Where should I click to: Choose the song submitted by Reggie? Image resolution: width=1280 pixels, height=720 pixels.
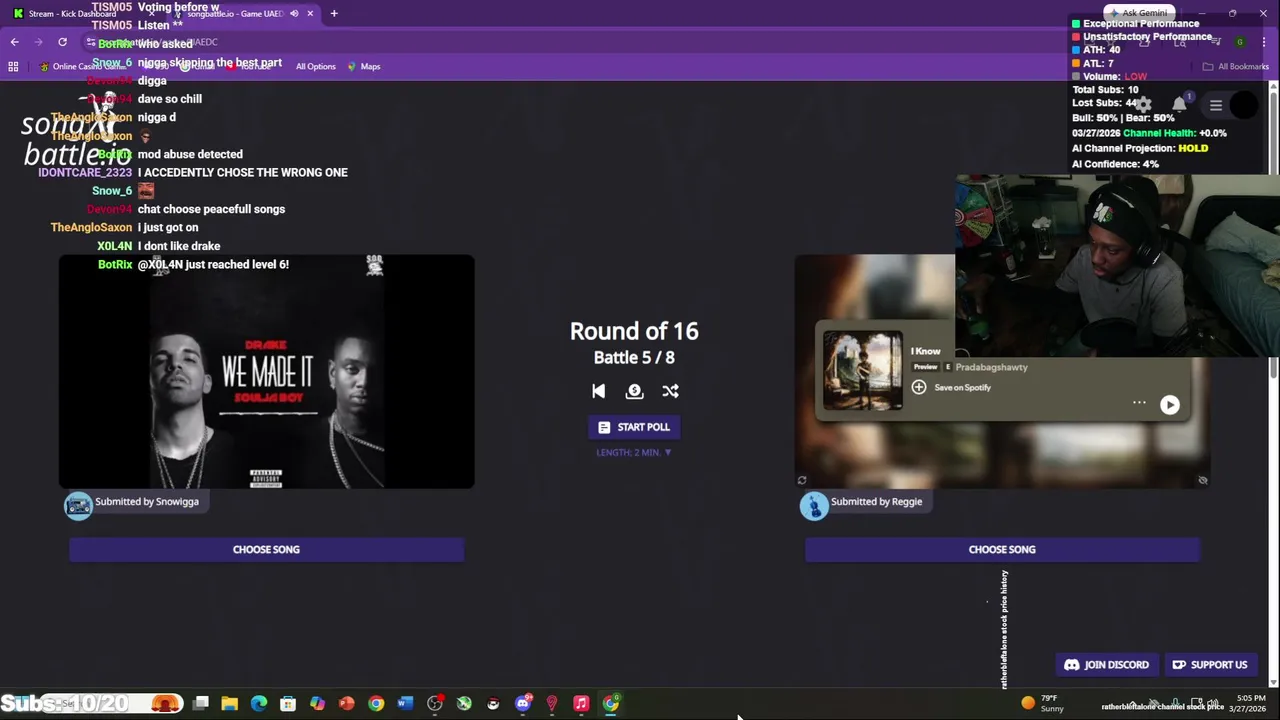(x=1002, y=549)
